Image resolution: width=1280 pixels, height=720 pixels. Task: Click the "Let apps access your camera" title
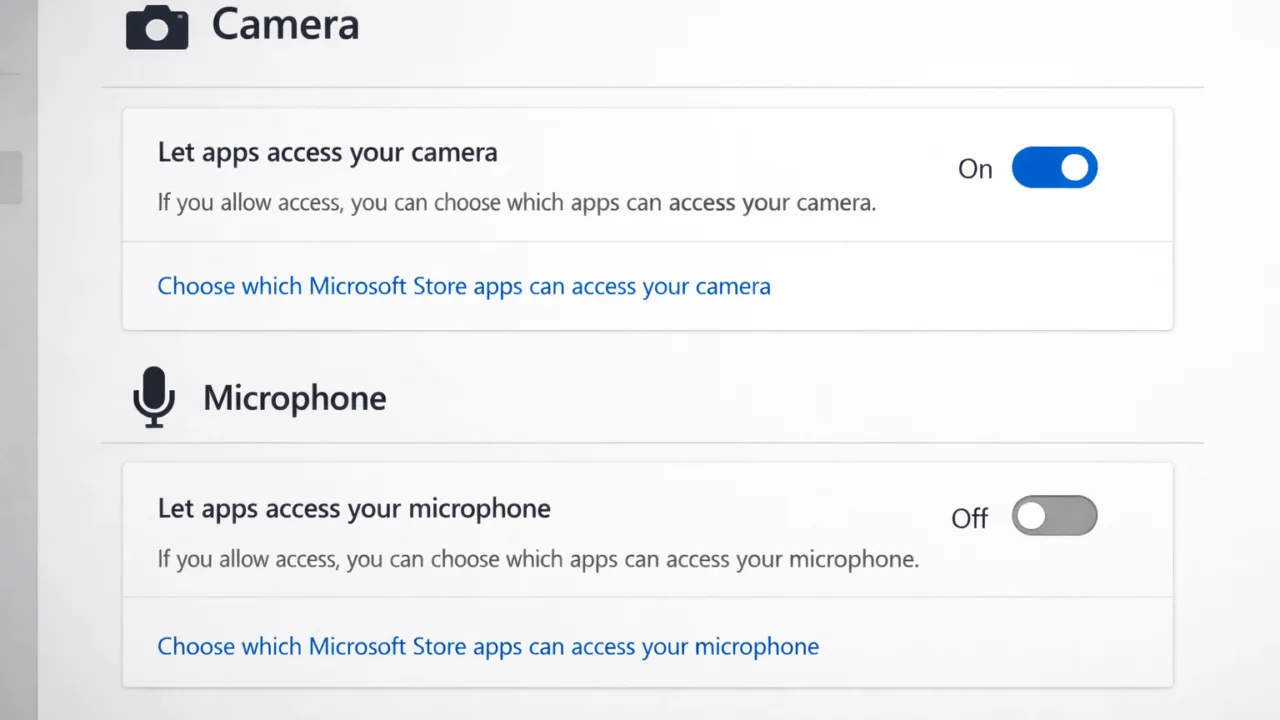[327, 152]
